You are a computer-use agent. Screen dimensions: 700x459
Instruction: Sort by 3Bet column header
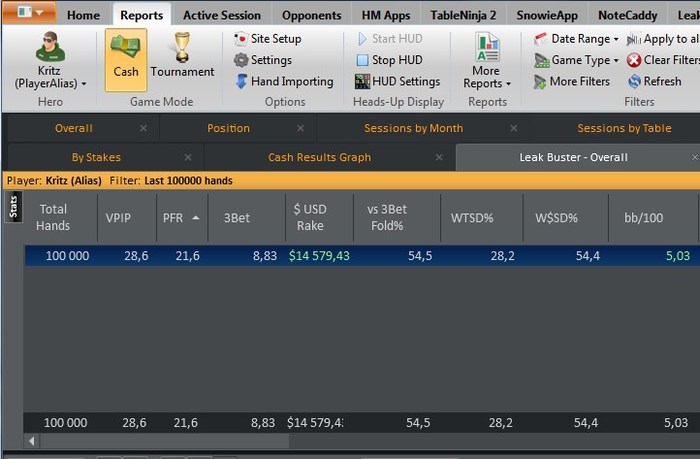(x=237, y=218)
